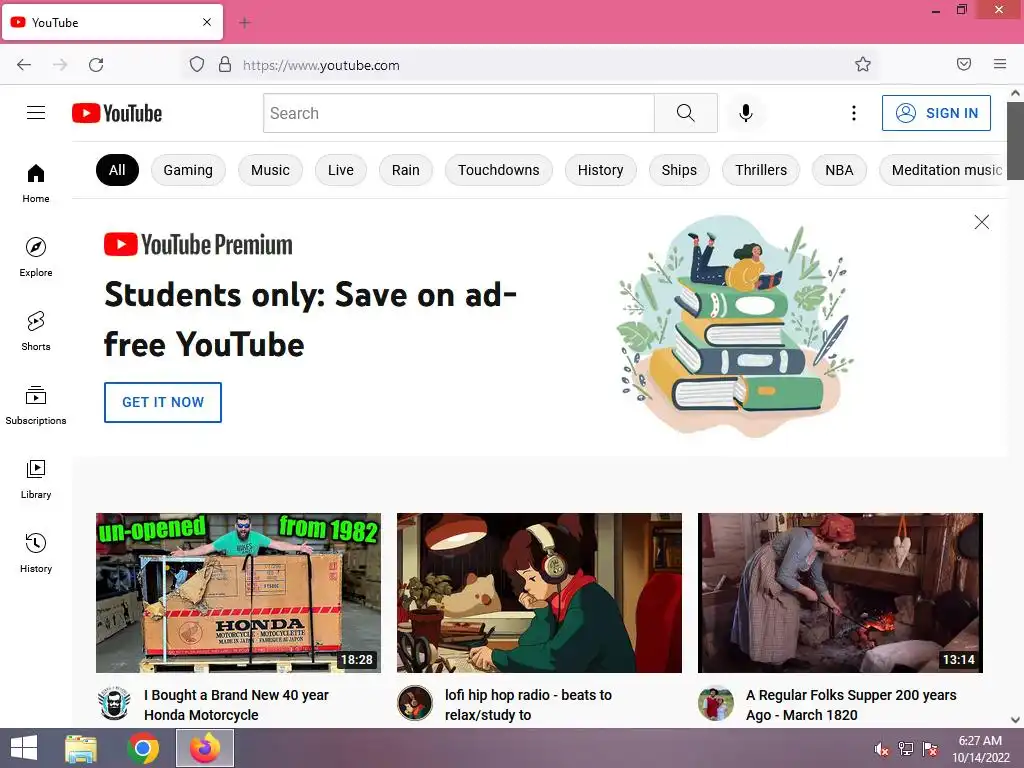This screenshot has width=1024, height=768.
Task: Open the Save to Pocket icon
Action: point(964,64)
